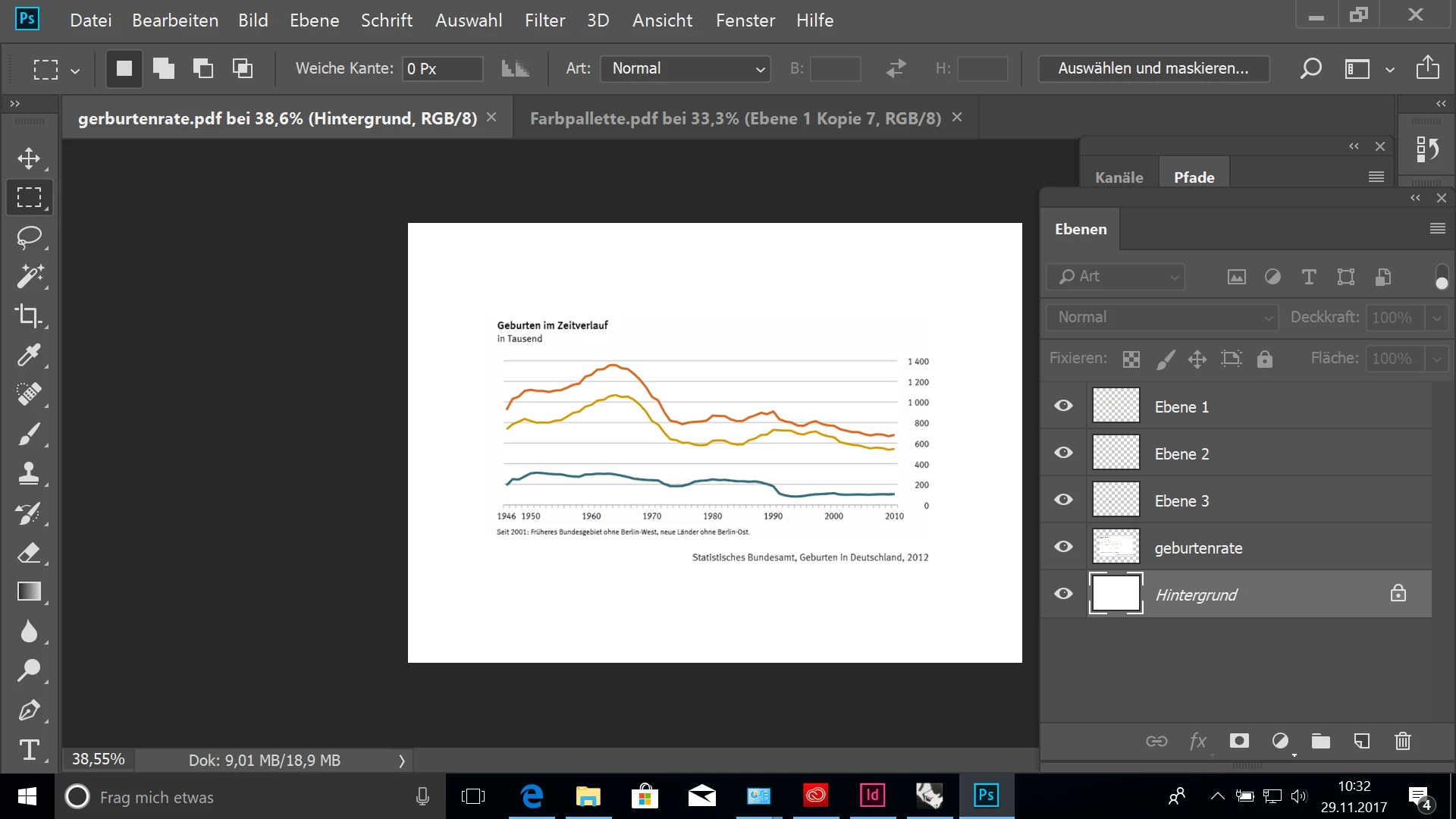The height and width of the screenshot is (819, 1456).
Task: Expand the Deckkraft opacity dropdown arrow
Action: (1436, 318)
